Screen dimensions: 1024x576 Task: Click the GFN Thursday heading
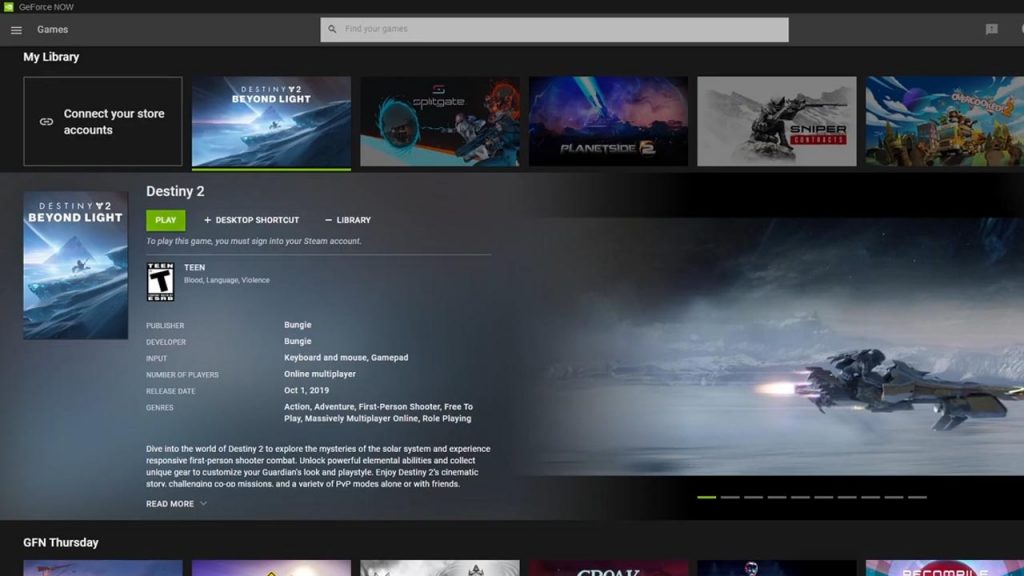[x=61, y=543]
